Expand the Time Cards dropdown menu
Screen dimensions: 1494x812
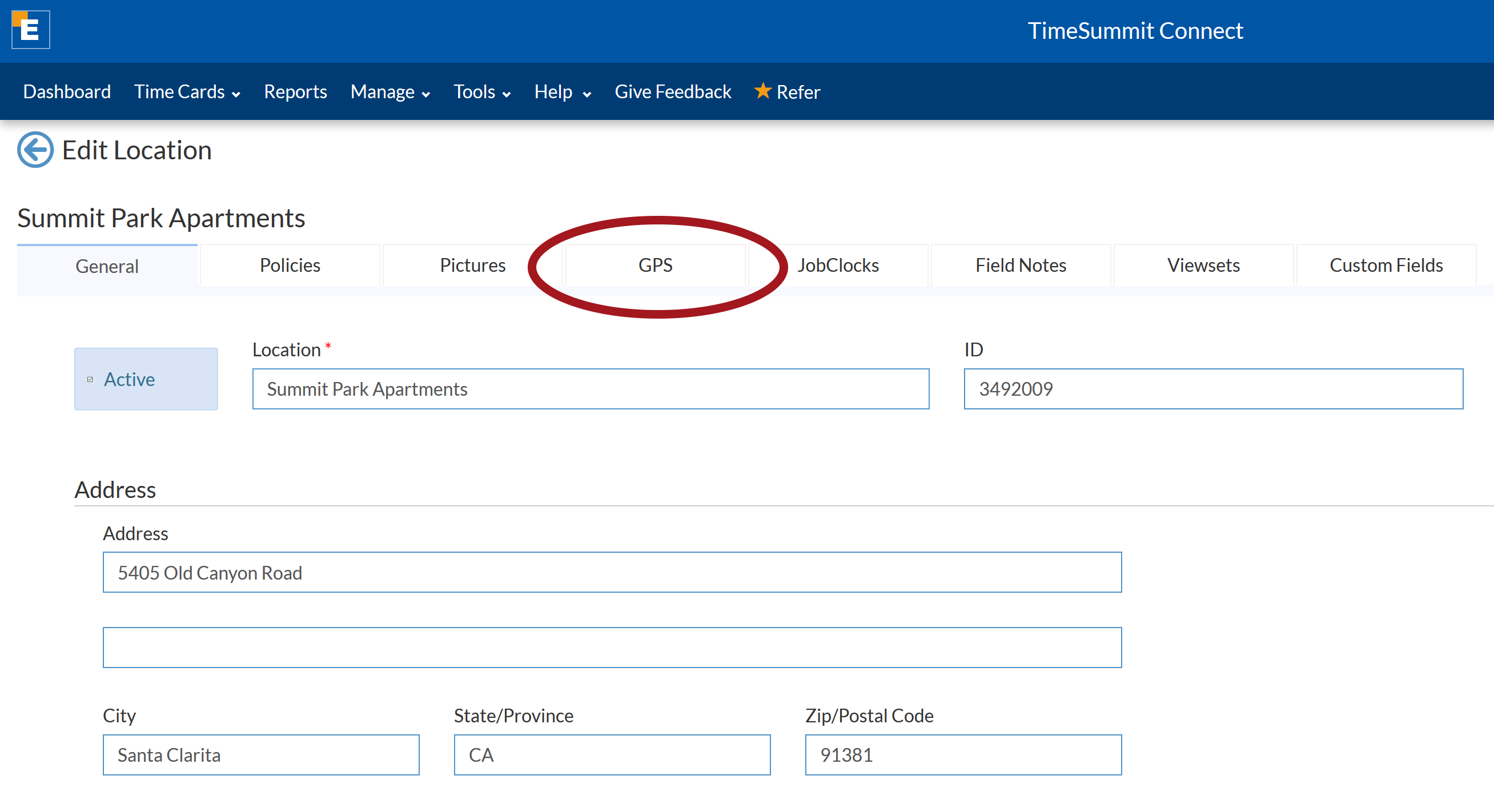tap(187, 91)
